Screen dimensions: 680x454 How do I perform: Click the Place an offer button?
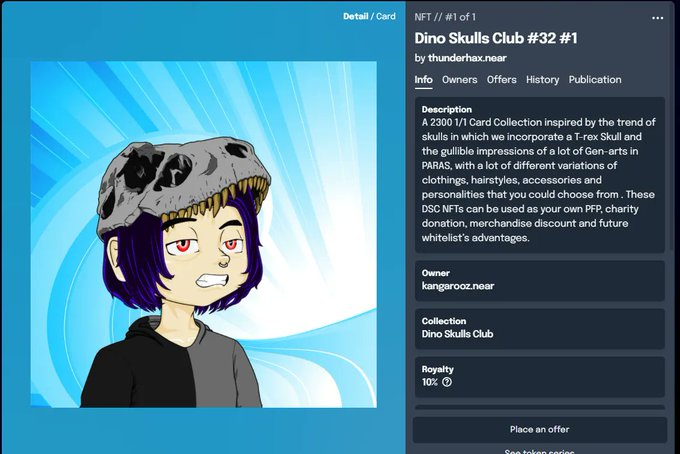pyautogui.click(x=539, y=430)
